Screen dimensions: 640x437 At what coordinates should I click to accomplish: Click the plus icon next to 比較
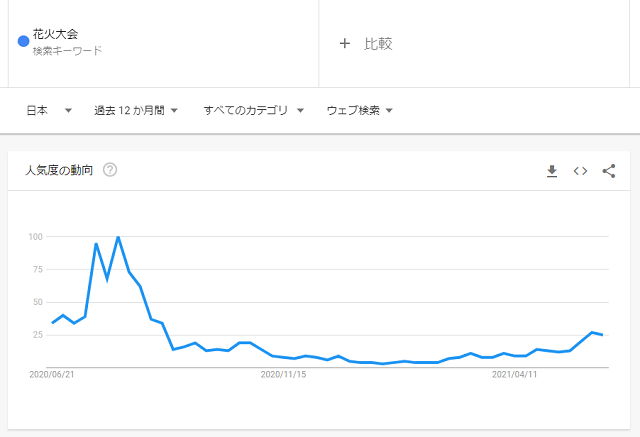tap(344, 43)
